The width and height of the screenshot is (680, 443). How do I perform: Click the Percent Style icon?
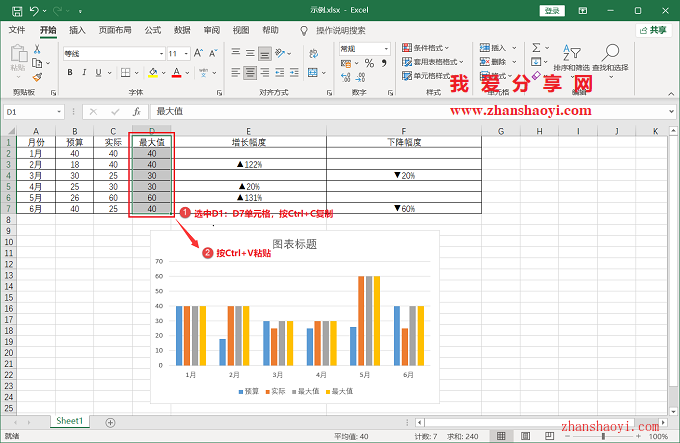(369, 63)
